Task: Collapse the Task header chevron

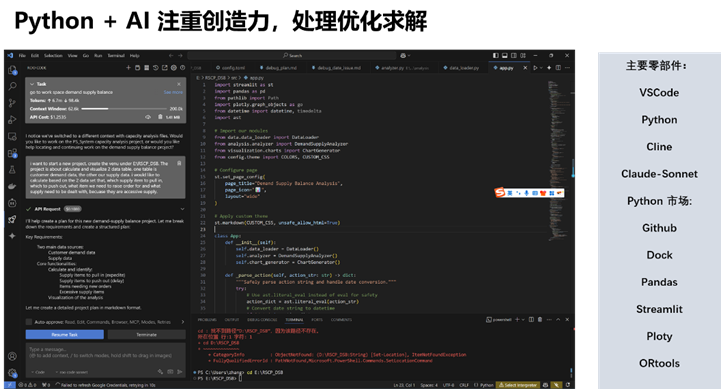Action: click(32, 84)
